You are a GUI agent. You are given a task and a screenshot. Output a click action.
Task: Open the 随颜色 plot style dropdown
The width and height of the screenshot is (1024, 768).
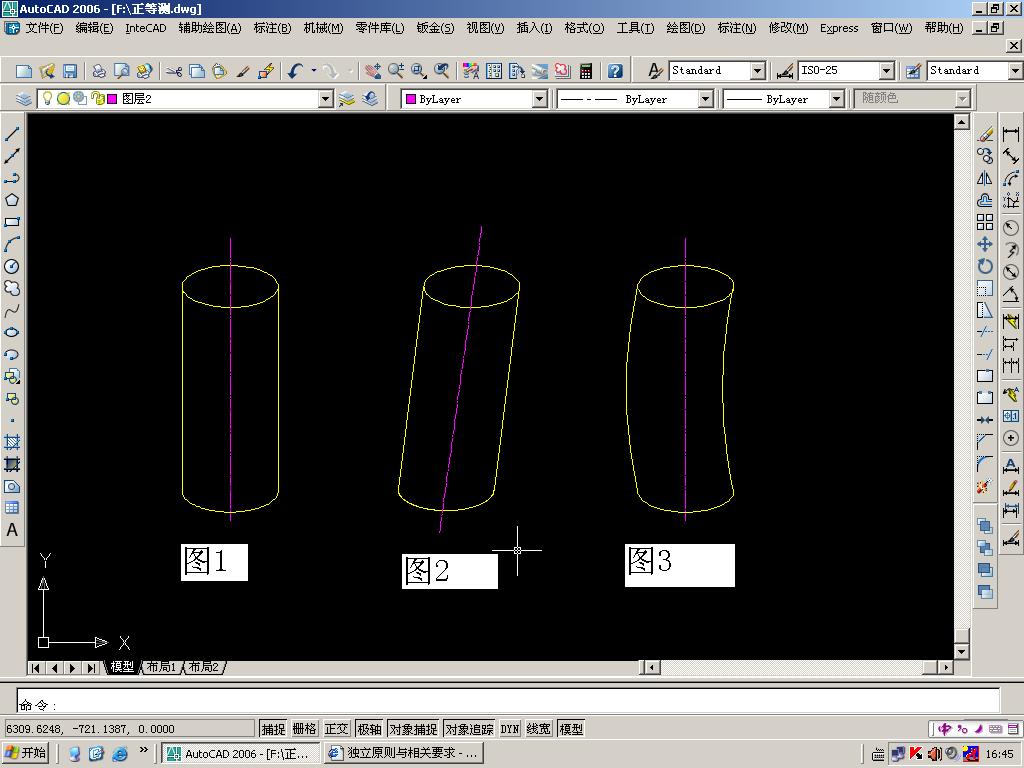click(x=962, y=99)
